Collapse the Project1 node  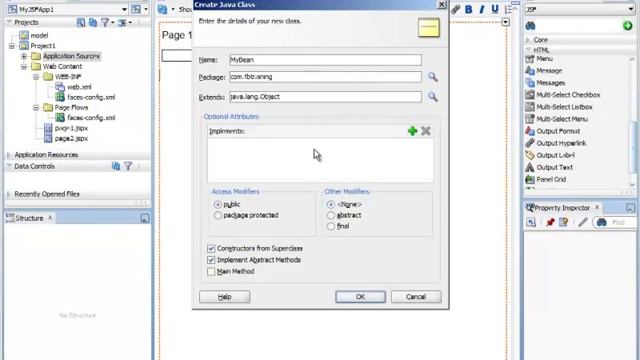pyautogui.click(x=12, y=46)
